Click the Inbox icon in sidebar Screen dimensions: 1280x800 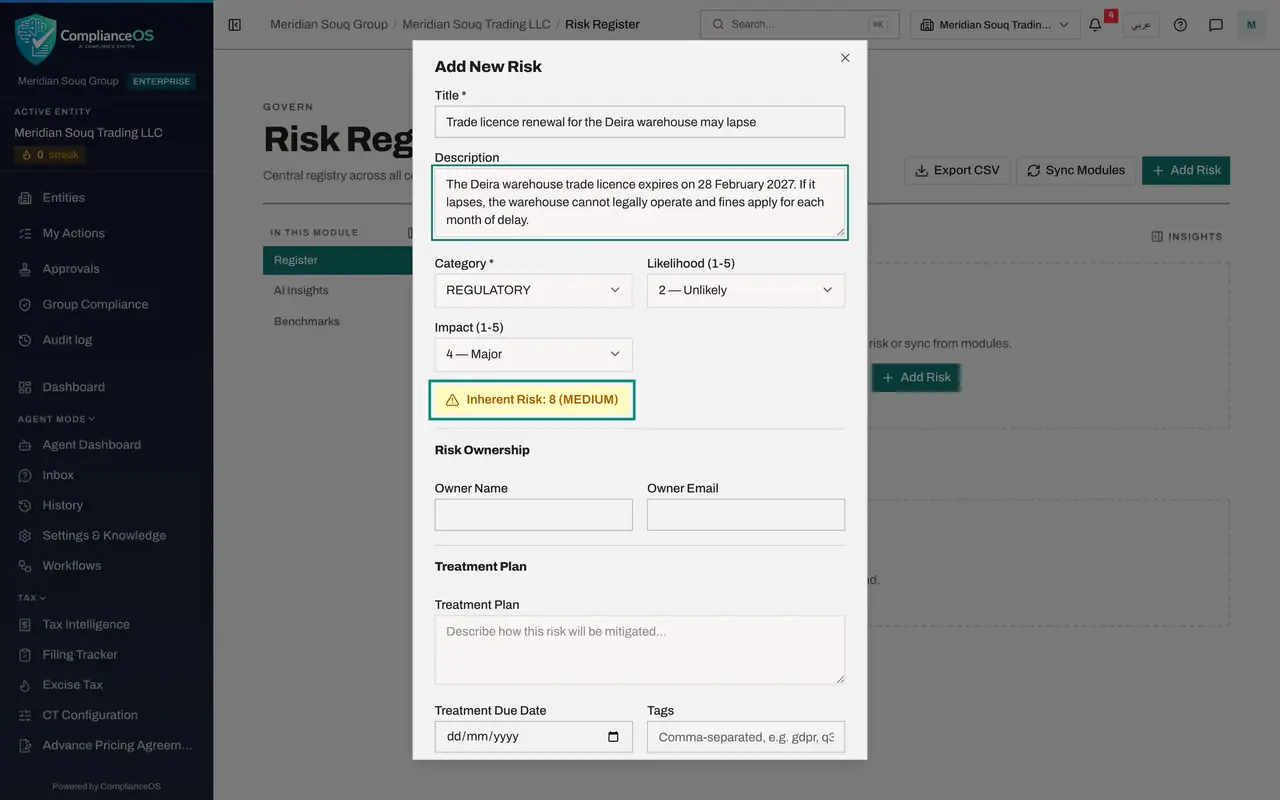point(25,475)
